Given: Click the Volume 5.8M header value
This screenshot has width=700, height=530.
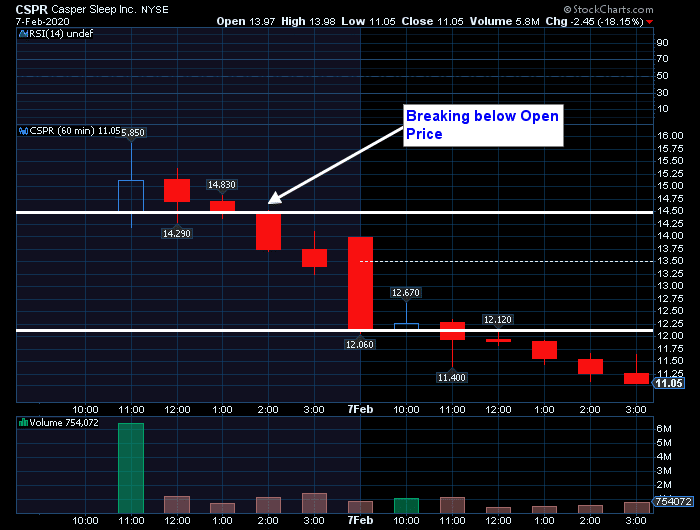Looking at the screenshot, I should [x=504, y=21].
